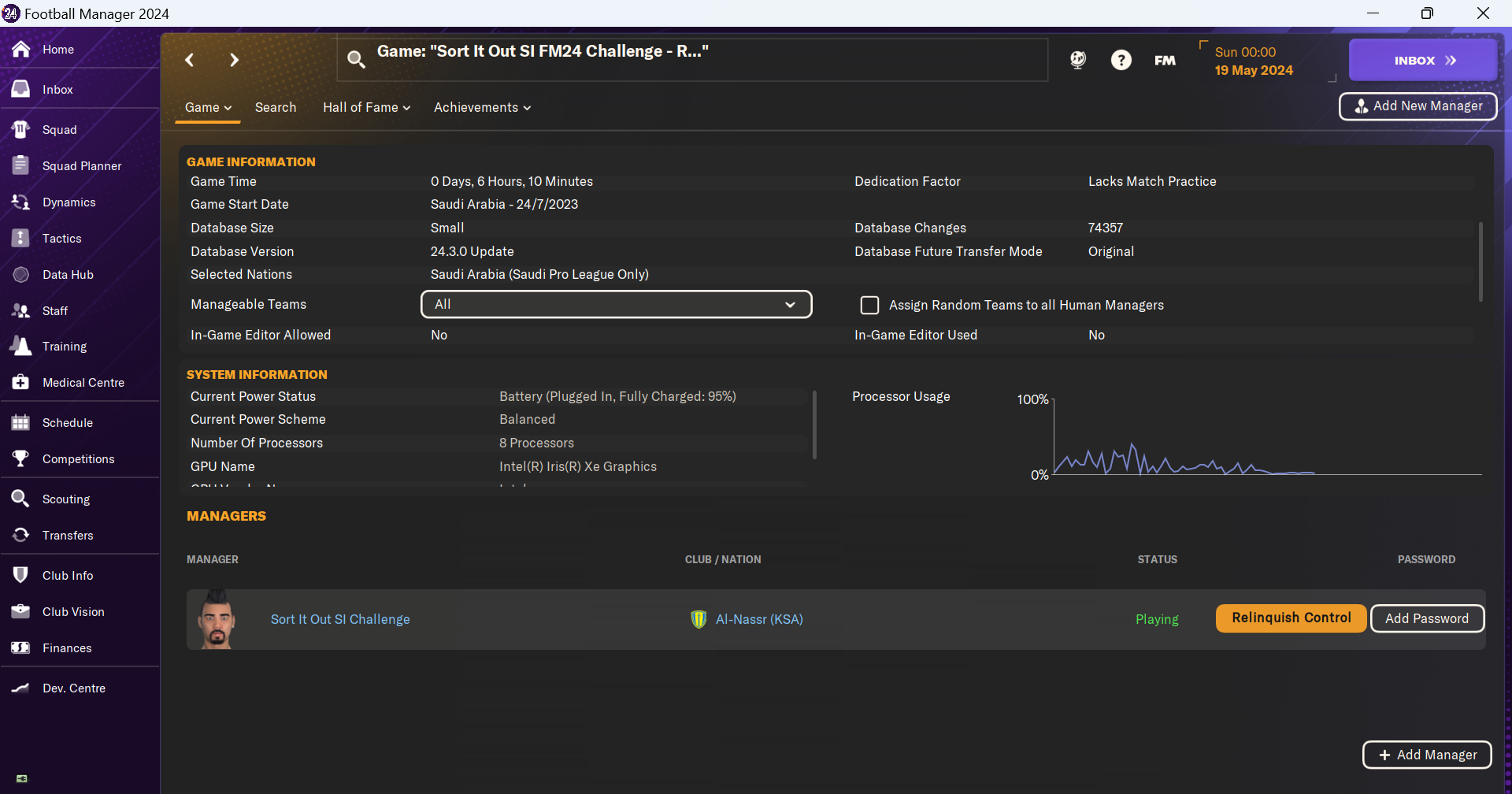Click the Game Information scrollbar
1512x794 pixels.
point(1480,262)
